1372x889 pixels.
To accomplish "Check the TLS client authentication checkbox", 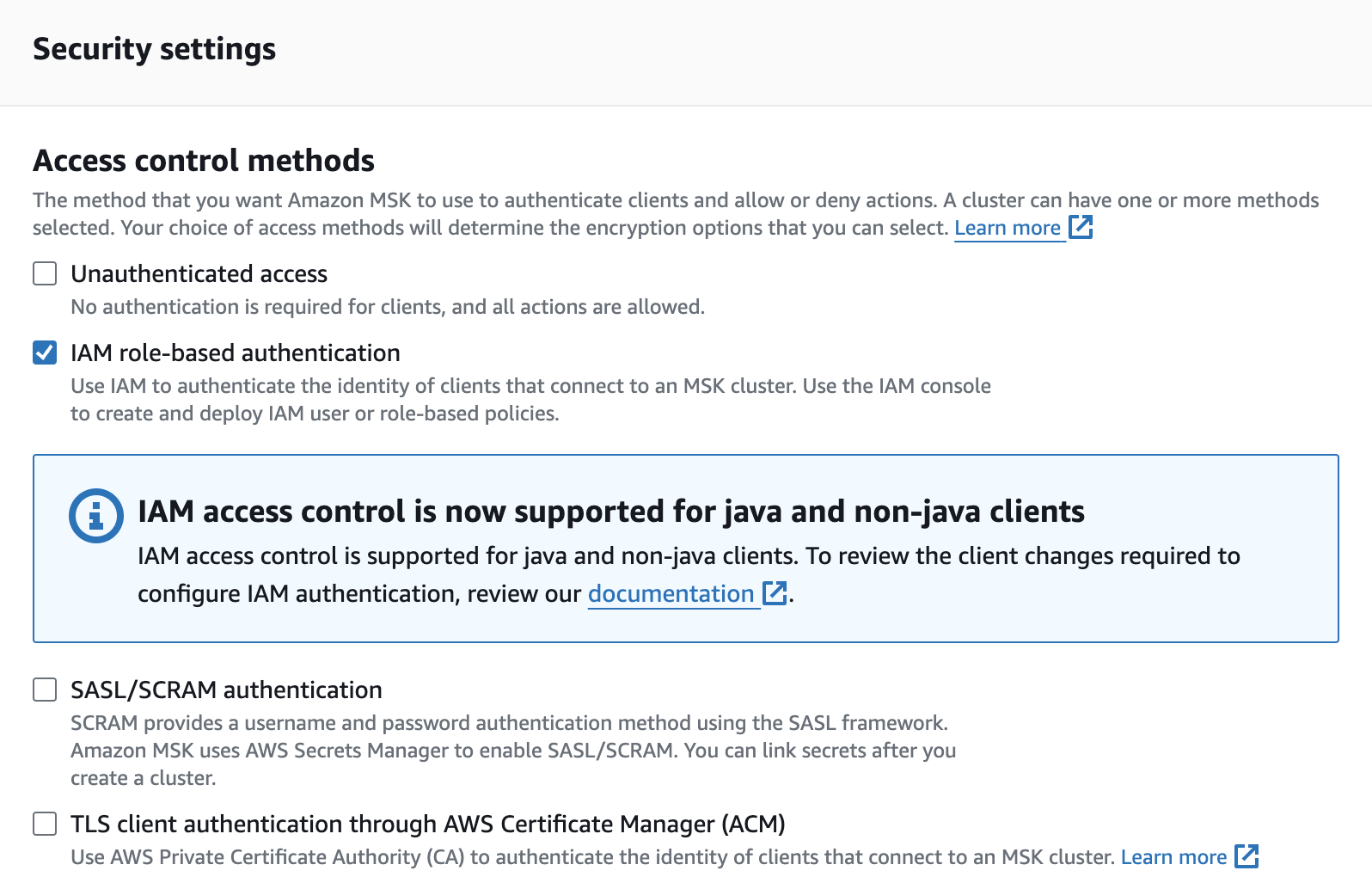I will click(x=45, y=824).
